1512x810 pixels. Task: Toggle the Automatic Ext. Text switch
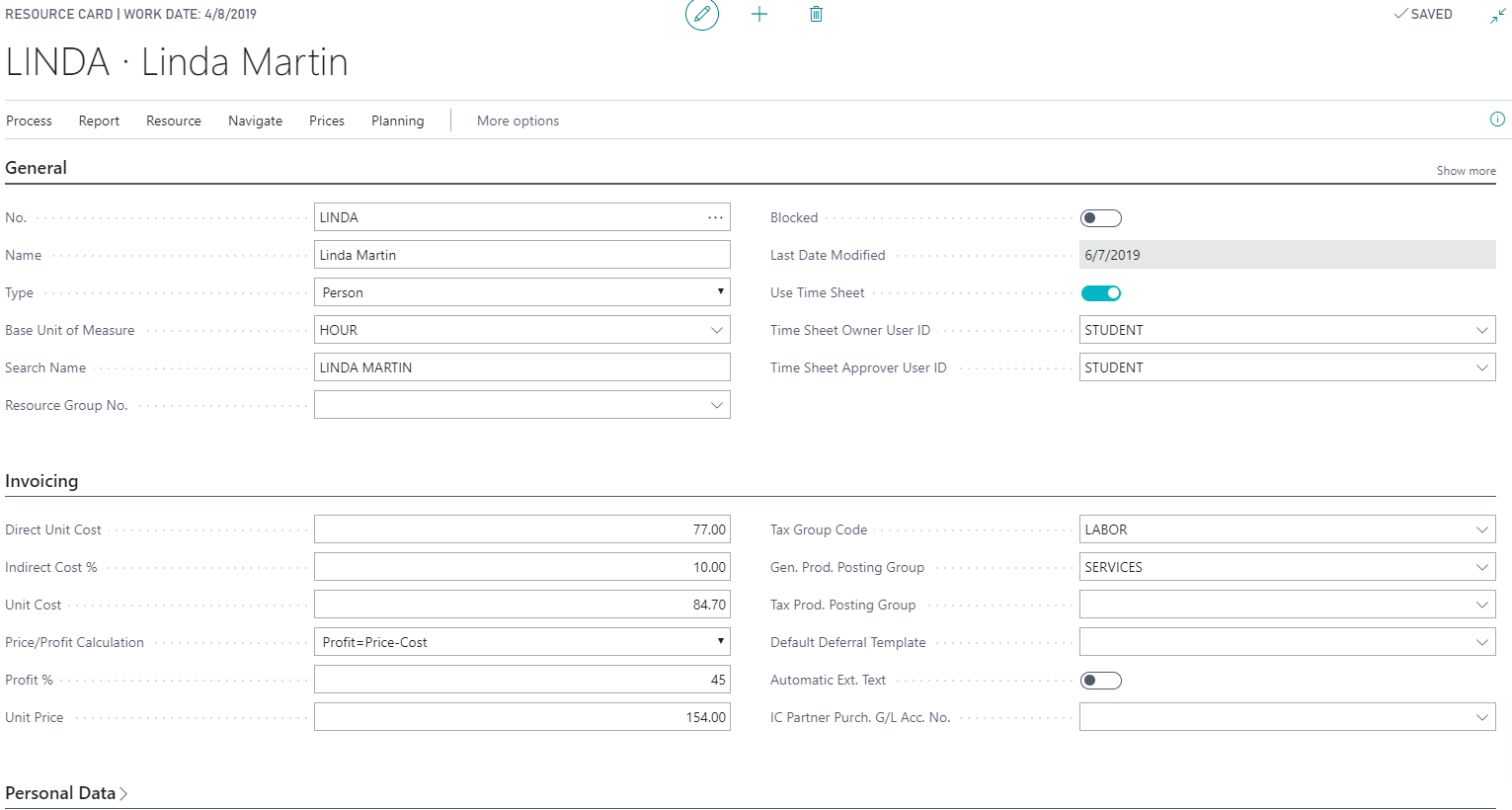click(1101, 681)
